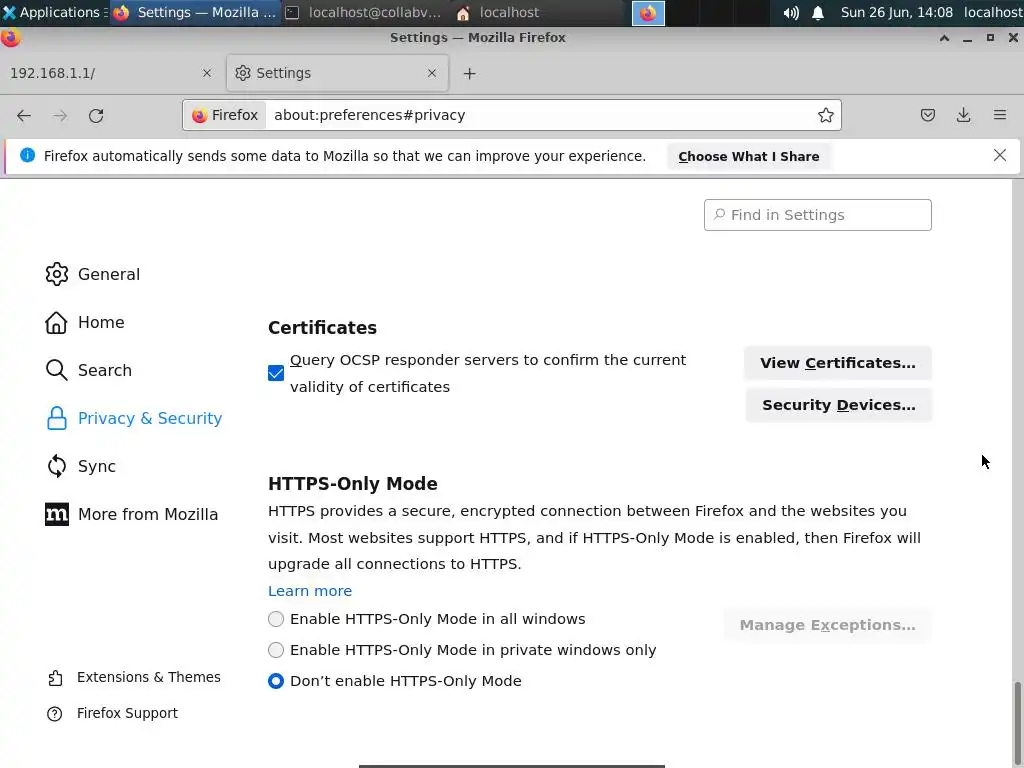
Task: Bookmark this page with star icon
Action: coord(826,115)
